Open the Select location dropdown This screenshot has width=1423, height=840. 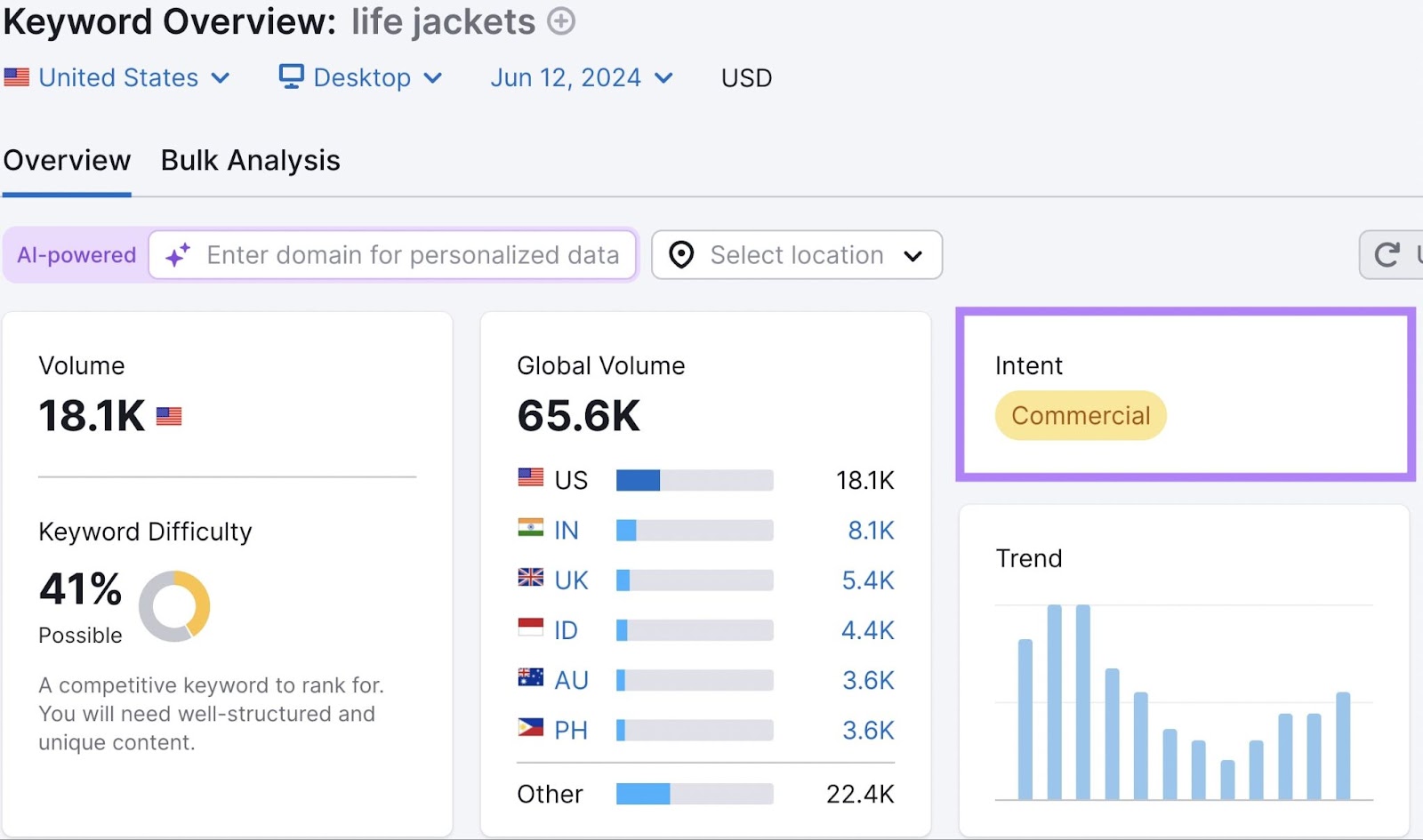797,255
